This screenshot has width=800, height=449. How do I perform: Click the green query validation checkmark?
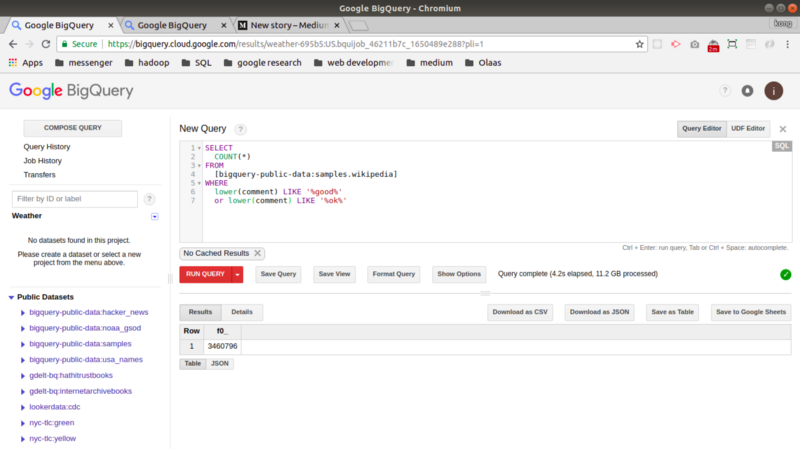tap(785, 274)
